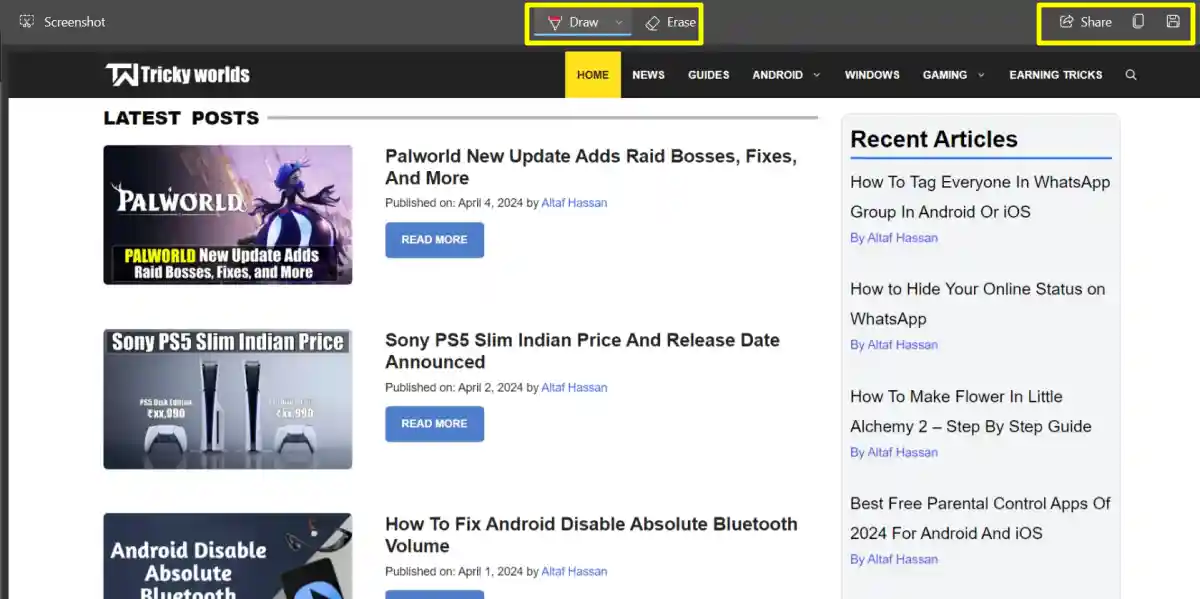
Task: Open sharing options via the Share icon
Action: 1083,21
